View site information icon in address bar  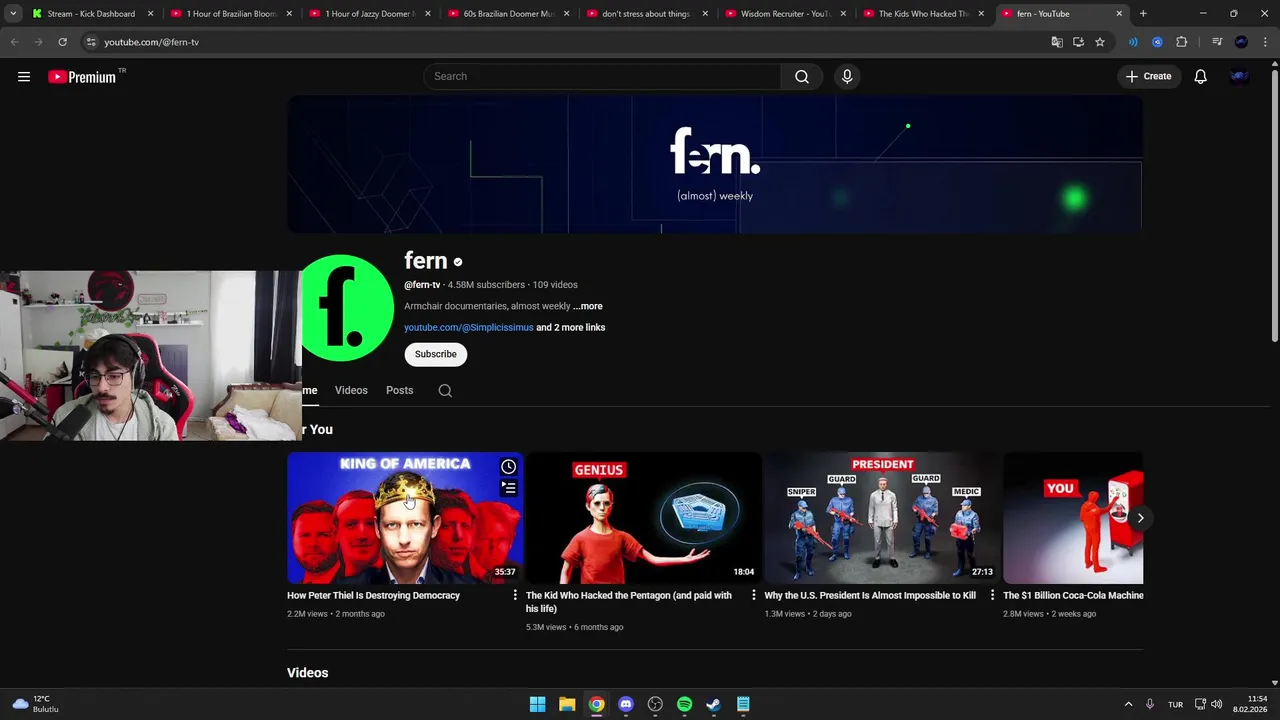[x=91, y=42]
